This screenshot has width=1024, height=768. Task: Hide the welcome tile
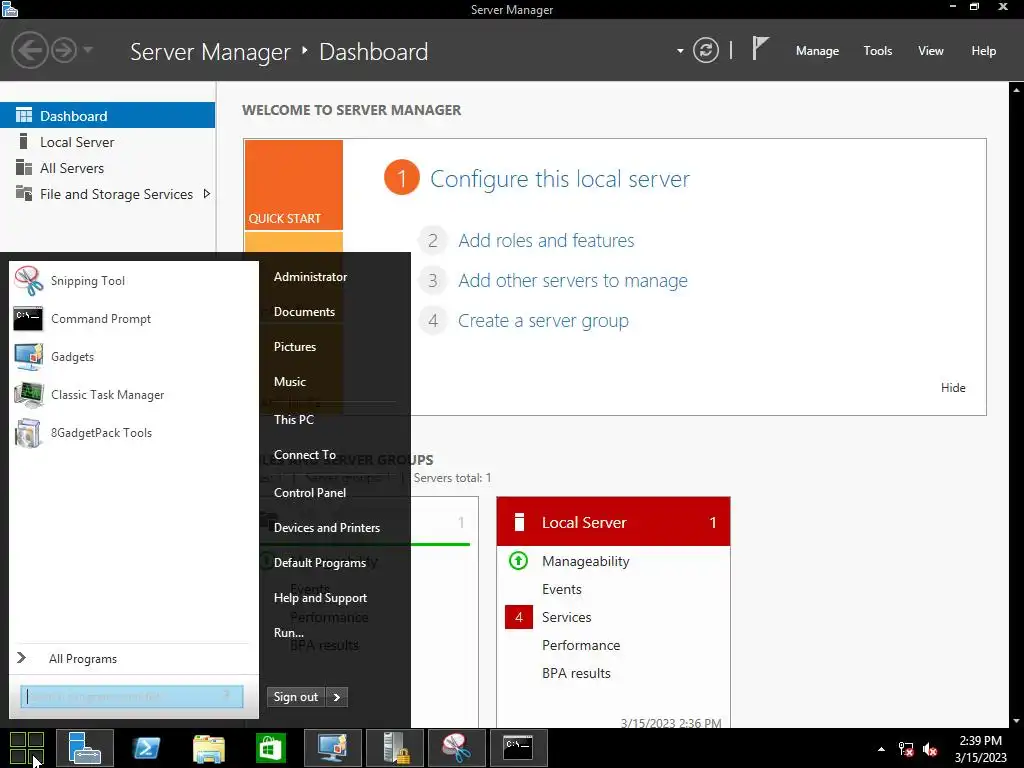tap(953, 387)
